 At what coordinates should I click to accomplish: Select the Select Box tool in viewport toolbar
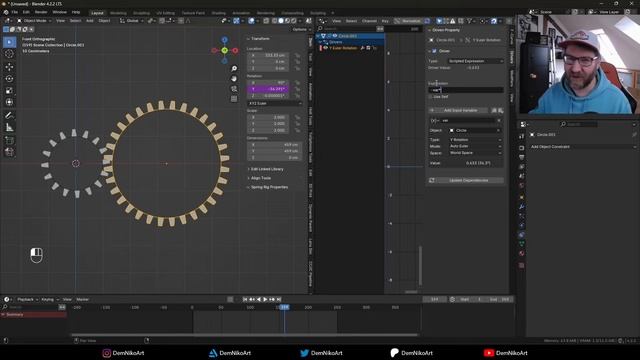[9, 42]
